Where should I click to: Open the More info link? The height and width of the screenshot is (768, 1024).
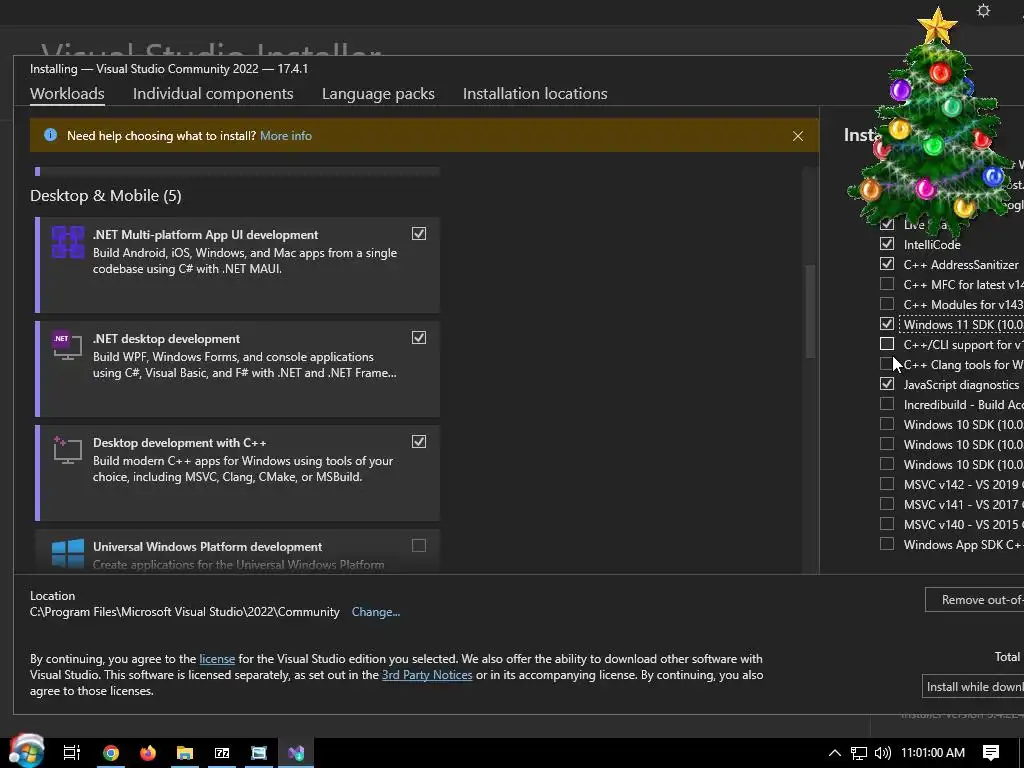click(x=286, y=136)
